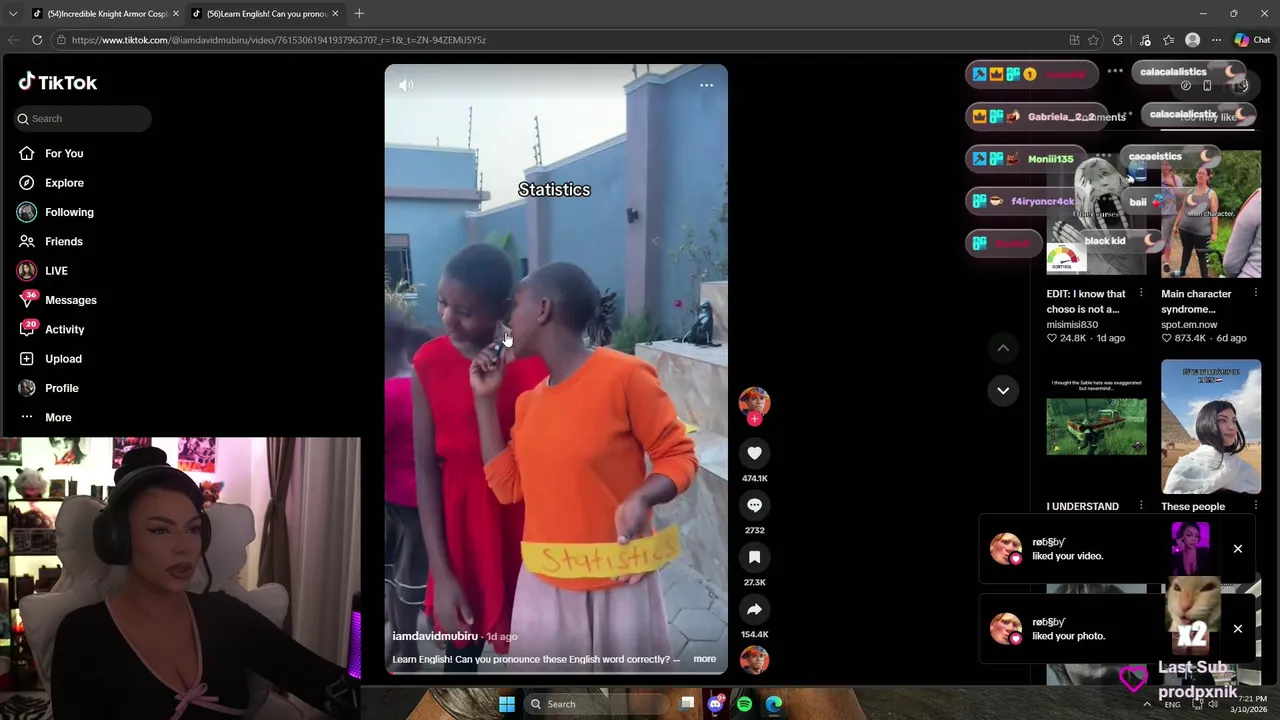Open 'I UNDERSTAND' video thumbnail
The image size is (1280, 720).
[x=1096, y=427]
